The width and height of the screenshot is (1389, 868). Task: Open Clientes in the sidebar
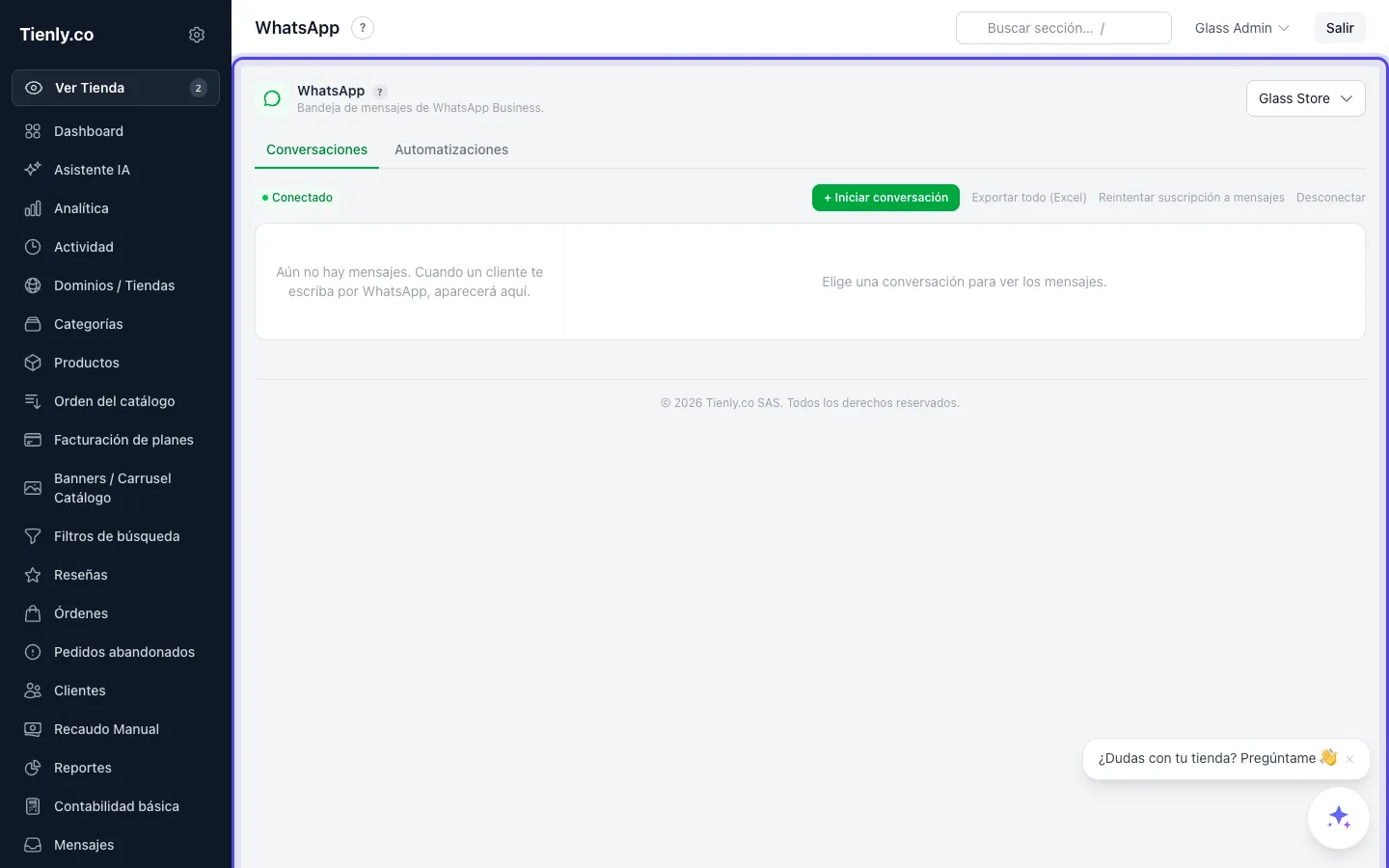point(116,691)
